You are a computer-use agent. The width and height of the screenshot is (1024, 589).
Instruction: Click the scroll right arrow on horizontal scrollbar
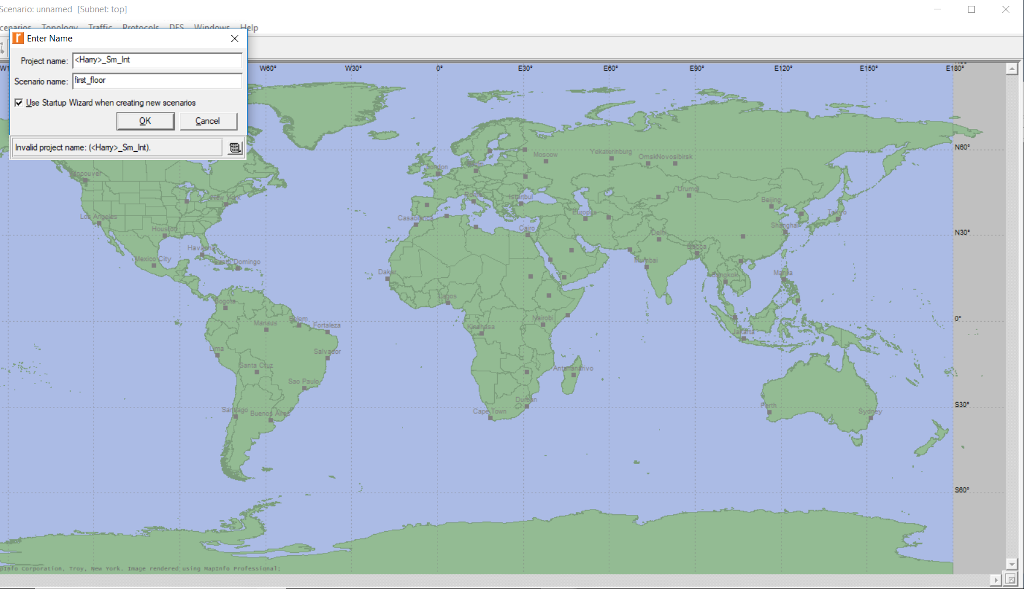click(x=996, y=580)
